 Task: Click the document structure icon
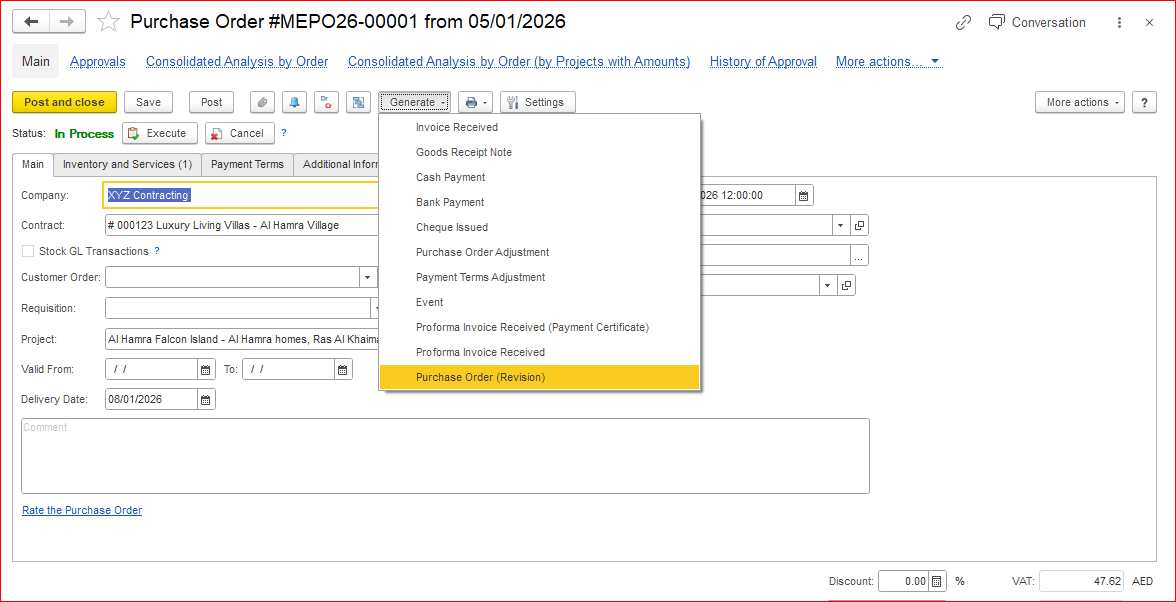point(358,102)
